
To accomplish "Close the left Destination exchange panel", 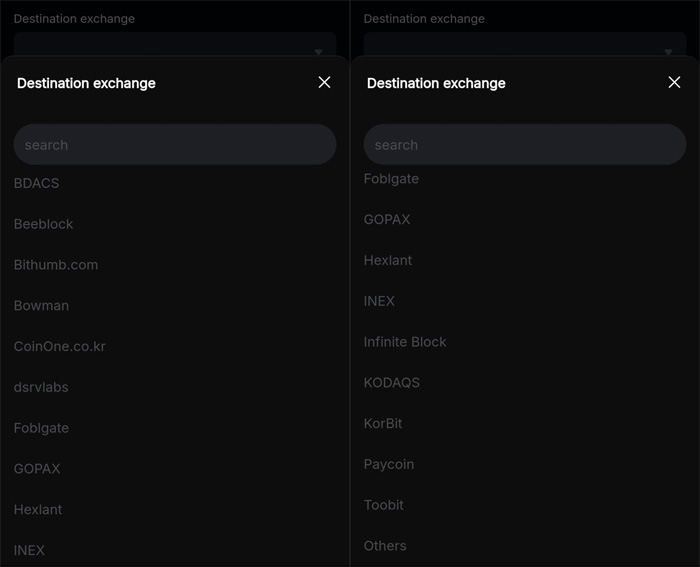I will click(325, 82).
